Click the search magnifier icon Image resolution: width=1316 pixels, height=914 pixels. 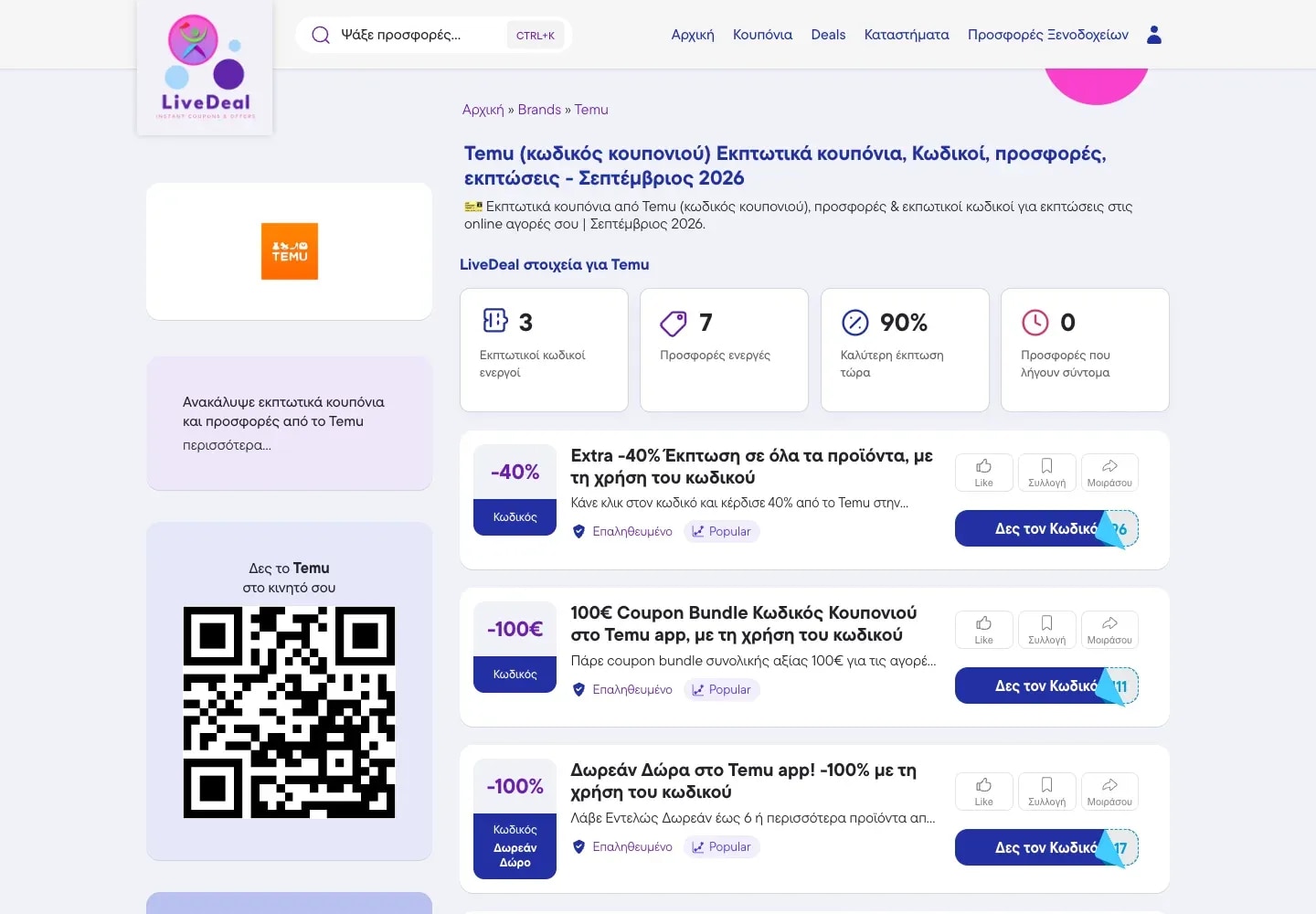click(x=321, y=35)
